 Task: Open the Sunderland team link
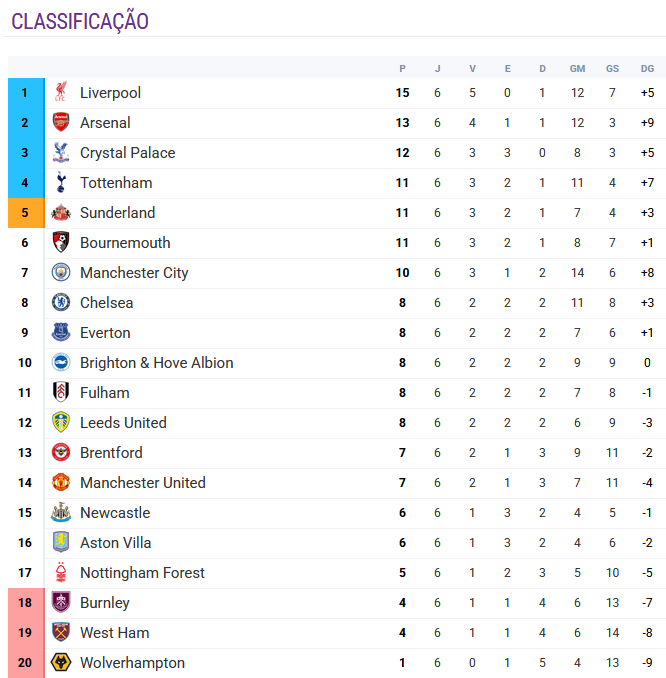117,213
